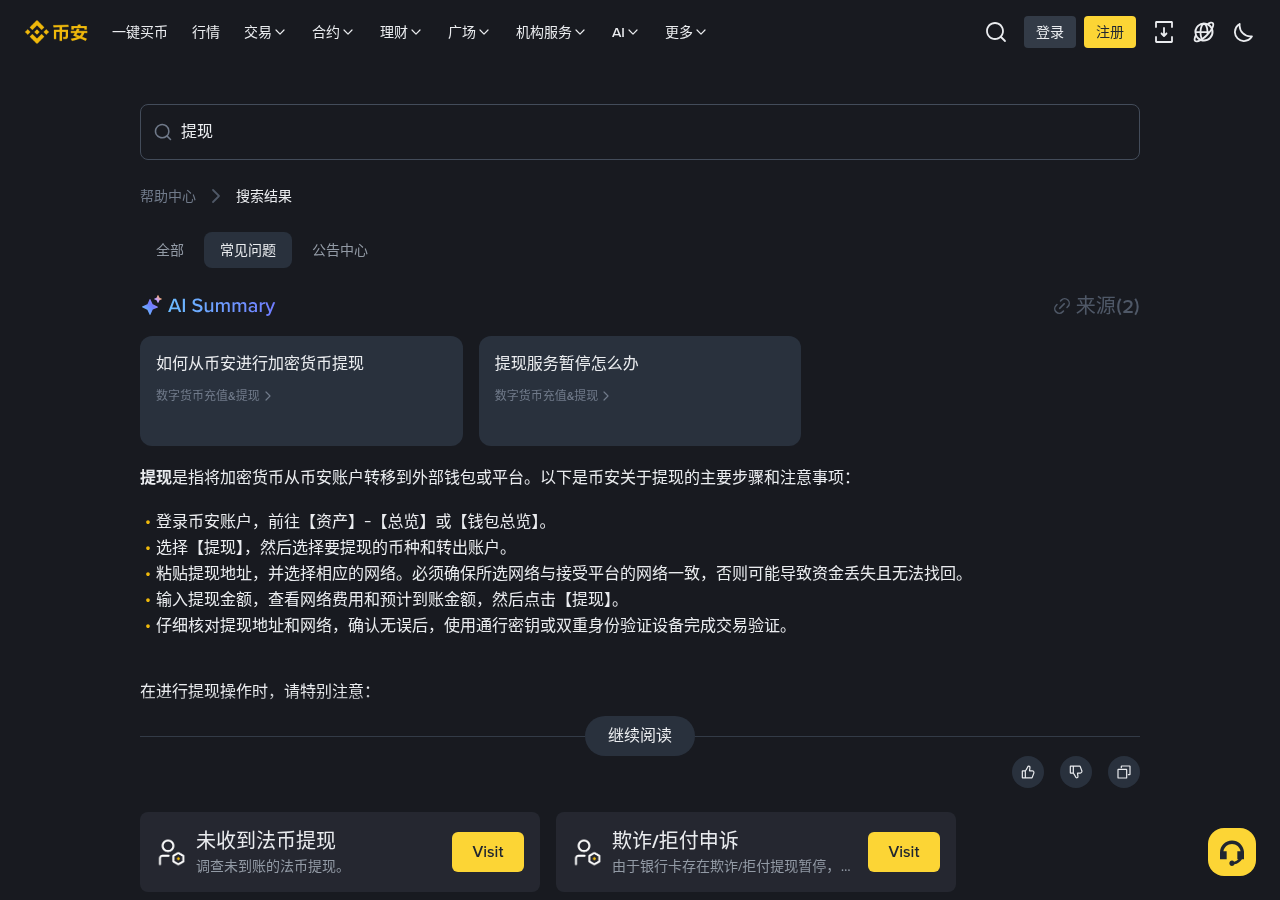Switch to the 全部 tab
The width and height of the screenshot is (1280, 900).
pos(170,250)
